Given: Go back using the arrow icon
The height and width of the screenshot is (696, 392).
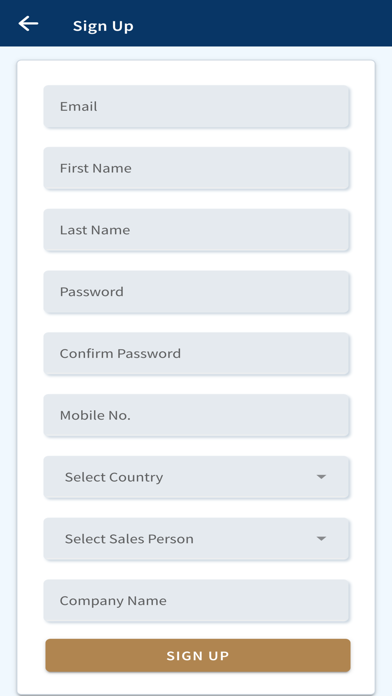Looking at the screenshot, I should (x=28, y=24).
